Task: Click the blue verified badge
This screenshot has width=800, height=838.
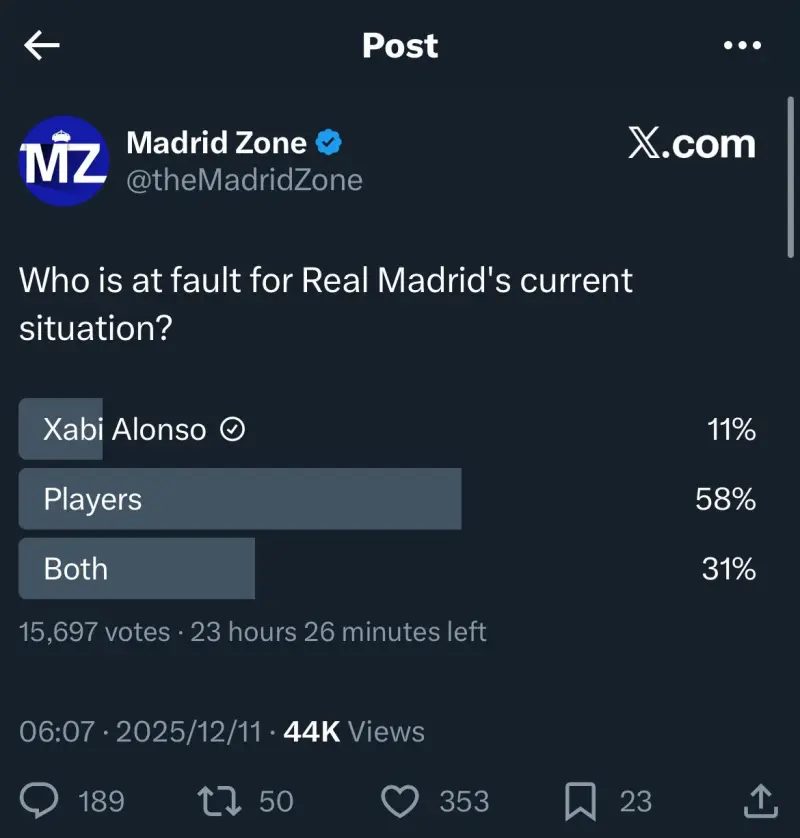Action: point(329,143)
